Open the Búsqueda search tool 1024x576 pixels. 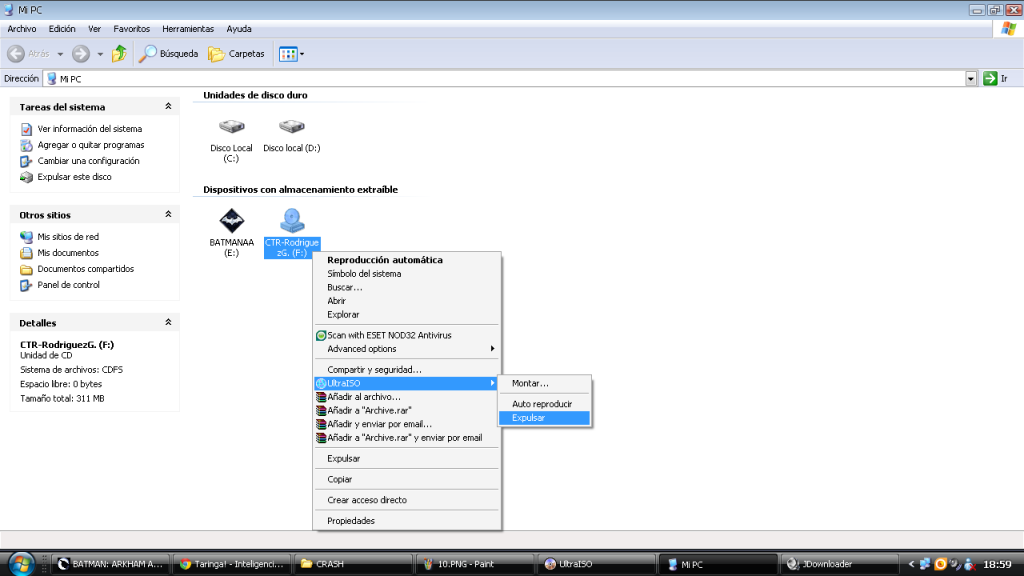pos(168,54)
